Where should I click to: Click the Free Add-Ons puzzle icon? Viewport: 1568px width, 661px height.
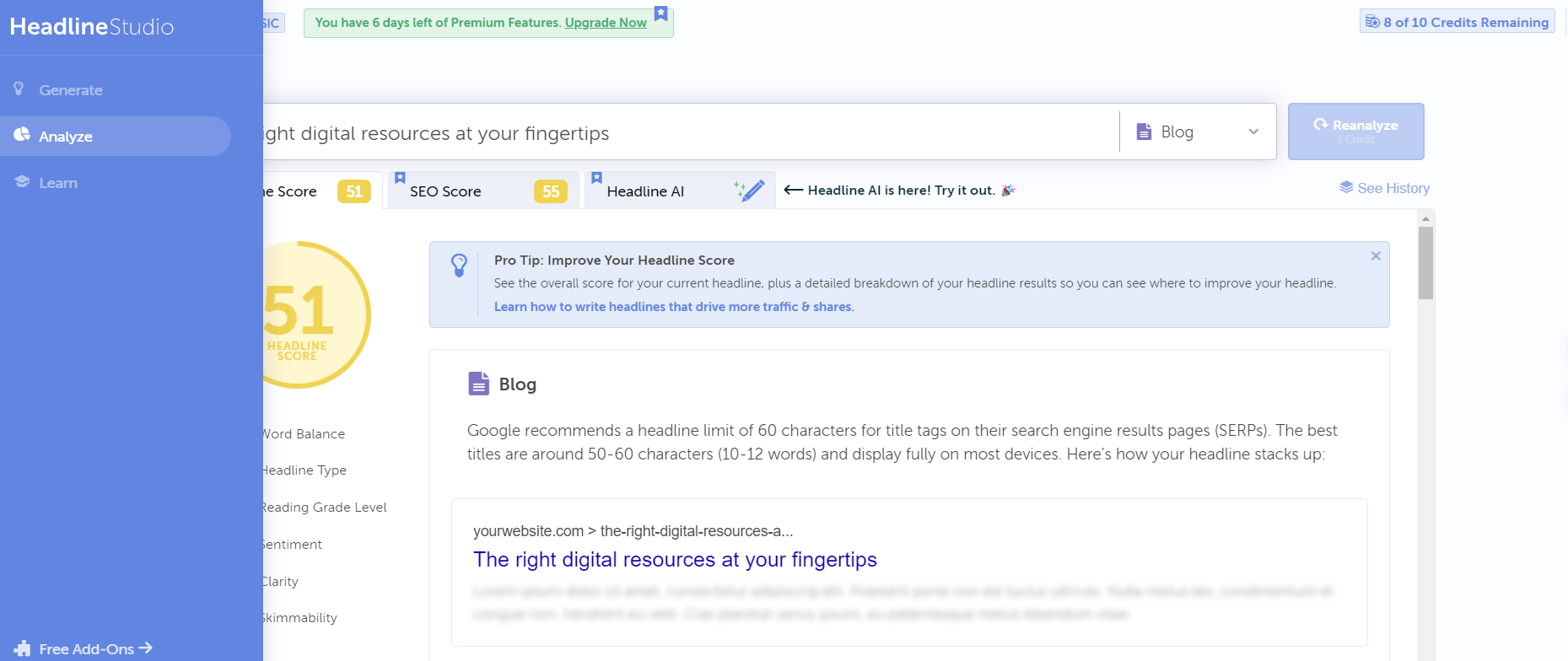click(x=23, y=648)
